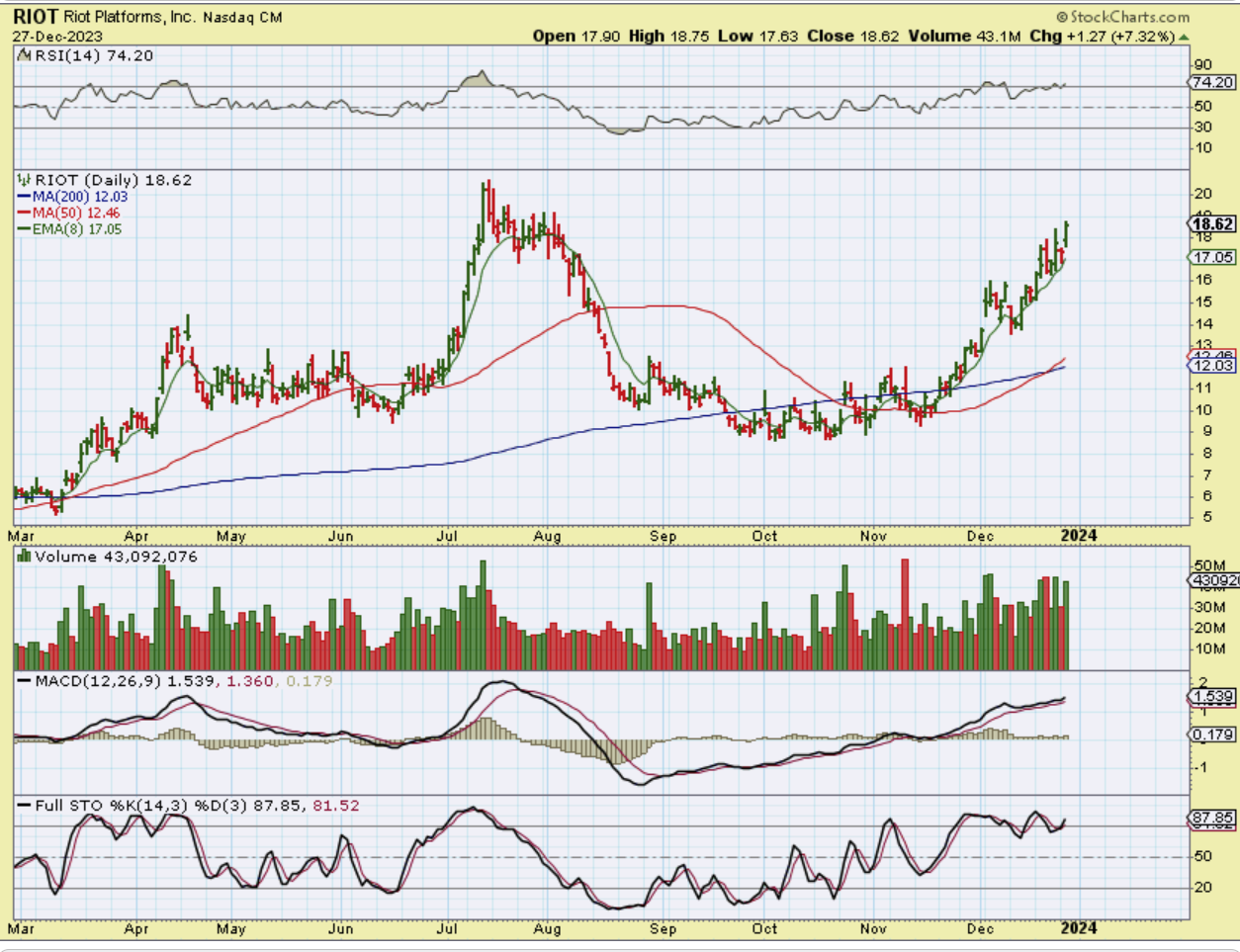This screenshot has height=952, width=1240.
Task: Click the candlestick icon before RIOT (Daily)
Action: pyautogui.click(x=24, y=180)
